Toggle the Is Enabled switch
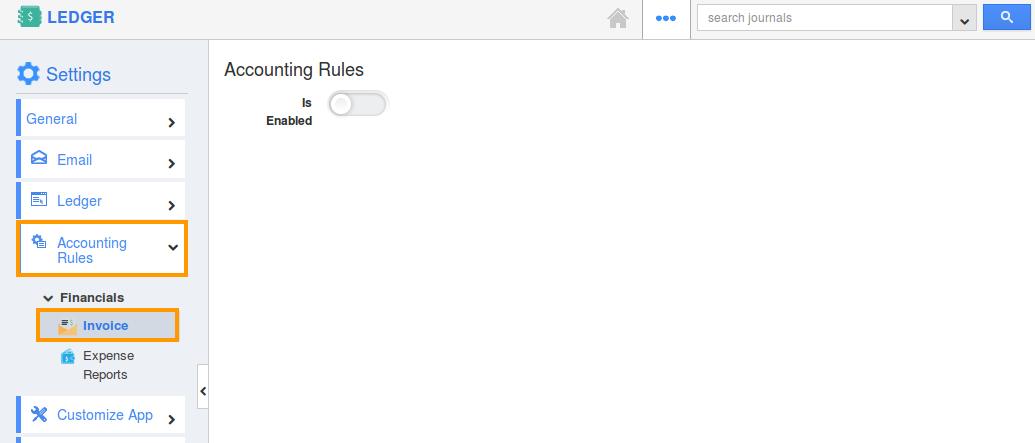1035x443 pixels. (357, 104)
